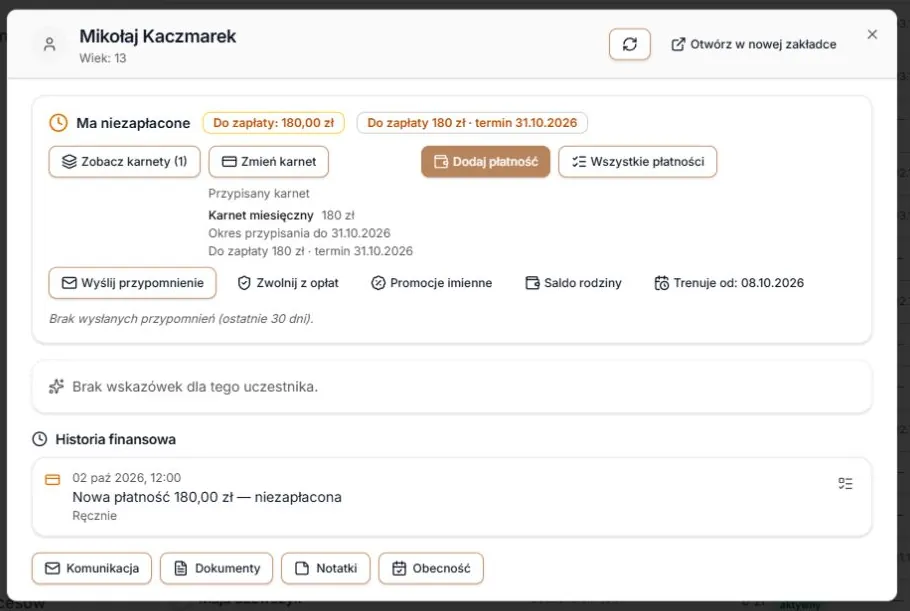Screen dimensions: 910x611
Task: Click 'Karnet miesięczny' text
Action: pos(261,215)
